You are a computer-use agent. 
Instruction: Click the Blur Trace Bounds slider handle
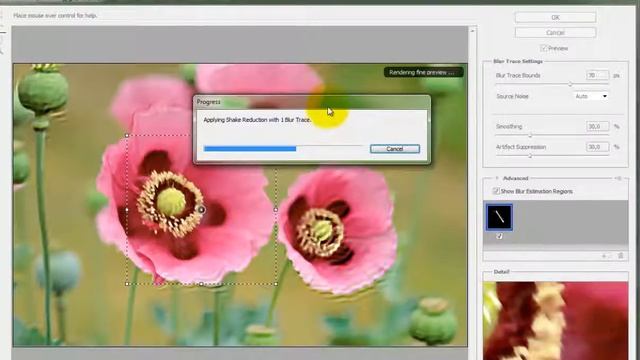[x=570, y=84]
